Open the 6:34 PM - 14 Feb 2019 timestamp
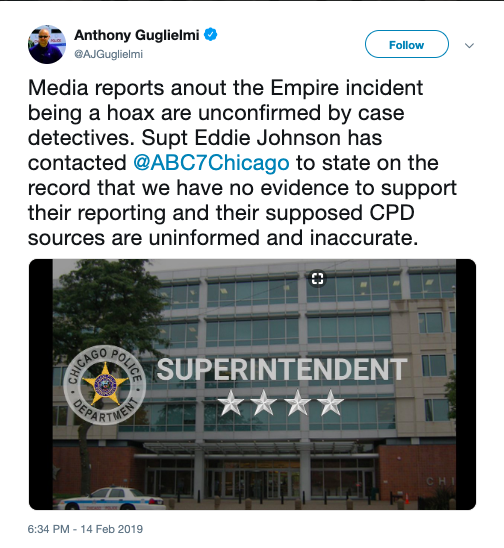This screenshot has width=504, height=548. [x=85, y=529]
